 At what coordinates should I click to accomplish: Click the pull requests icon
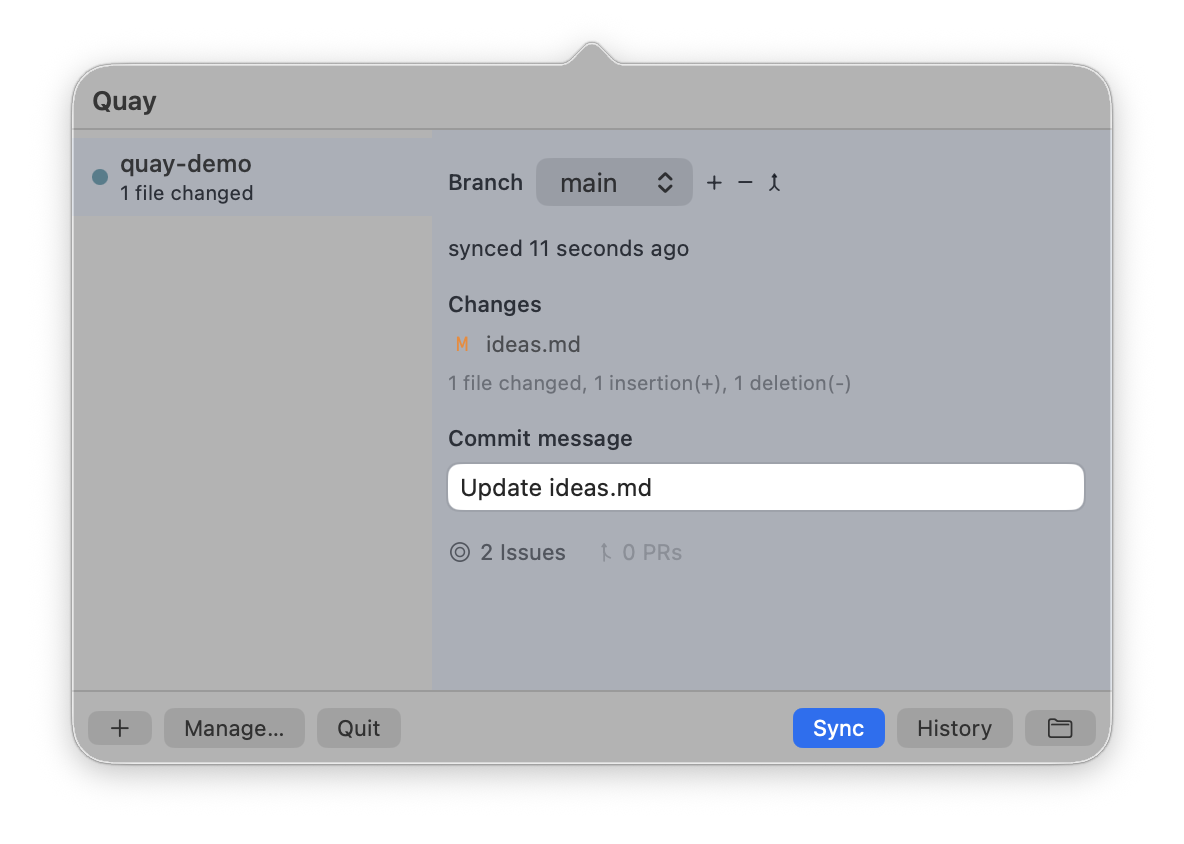coord(605,552)
